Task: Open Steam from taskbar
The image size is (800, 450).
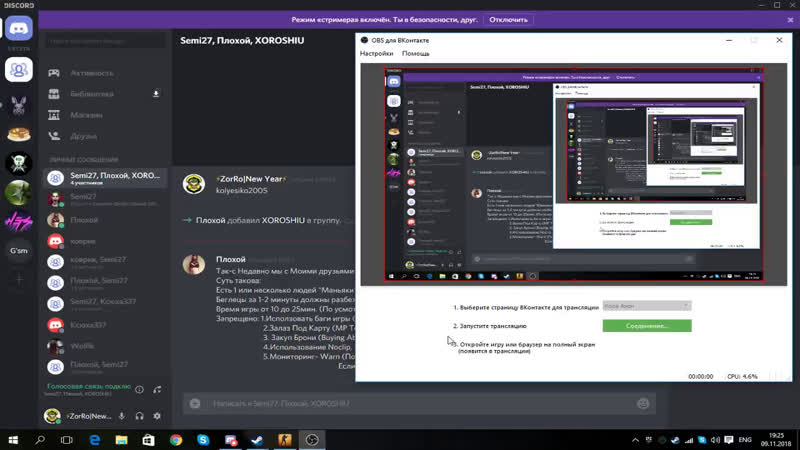Action: [x=257, y=440]
